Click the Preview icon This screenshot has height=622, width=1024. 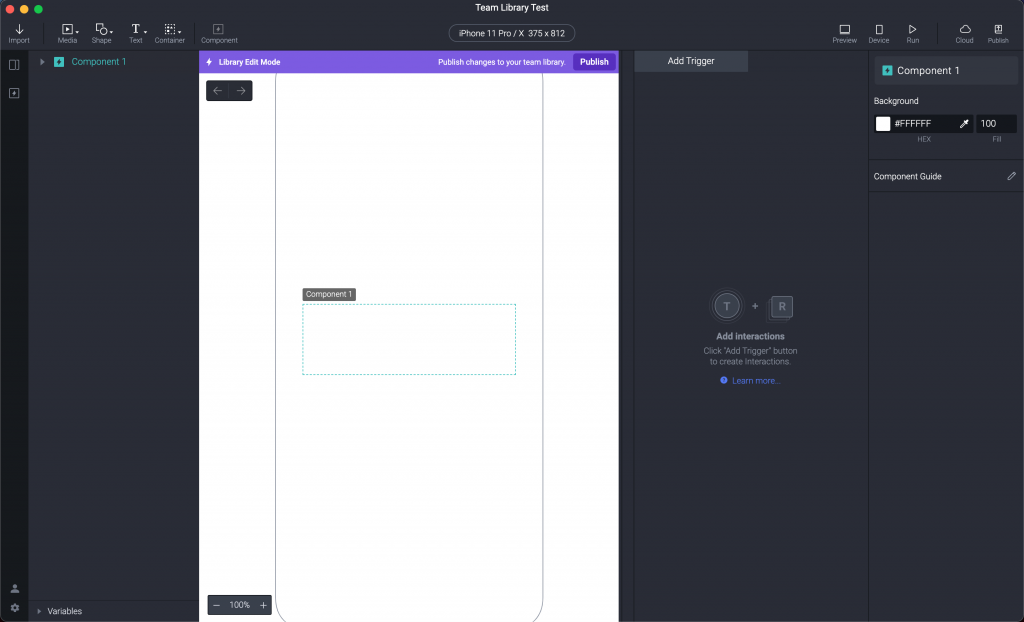(844, 33)
